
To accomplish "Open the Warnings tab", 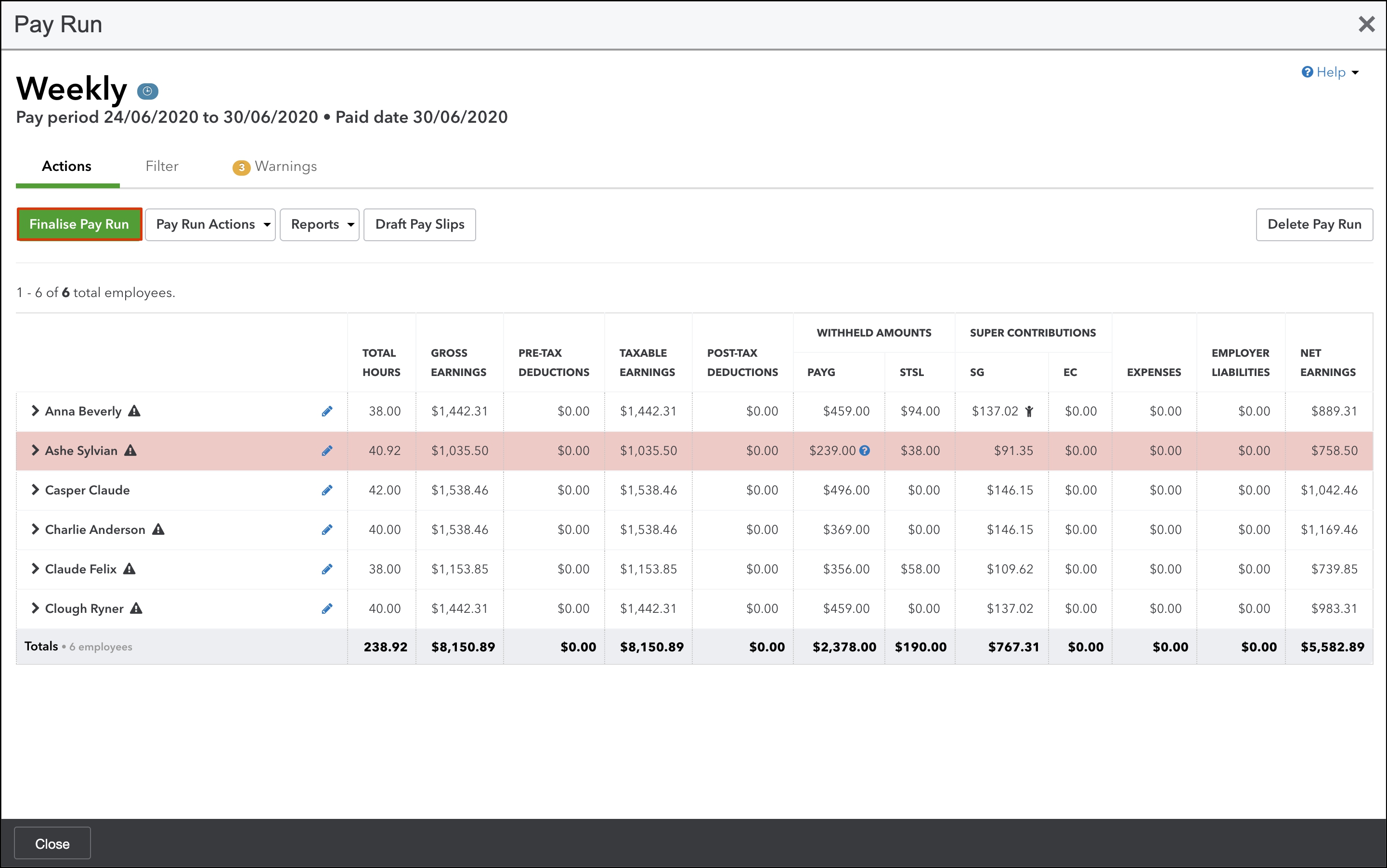I will pyautogui.click(x=275, y=167).
